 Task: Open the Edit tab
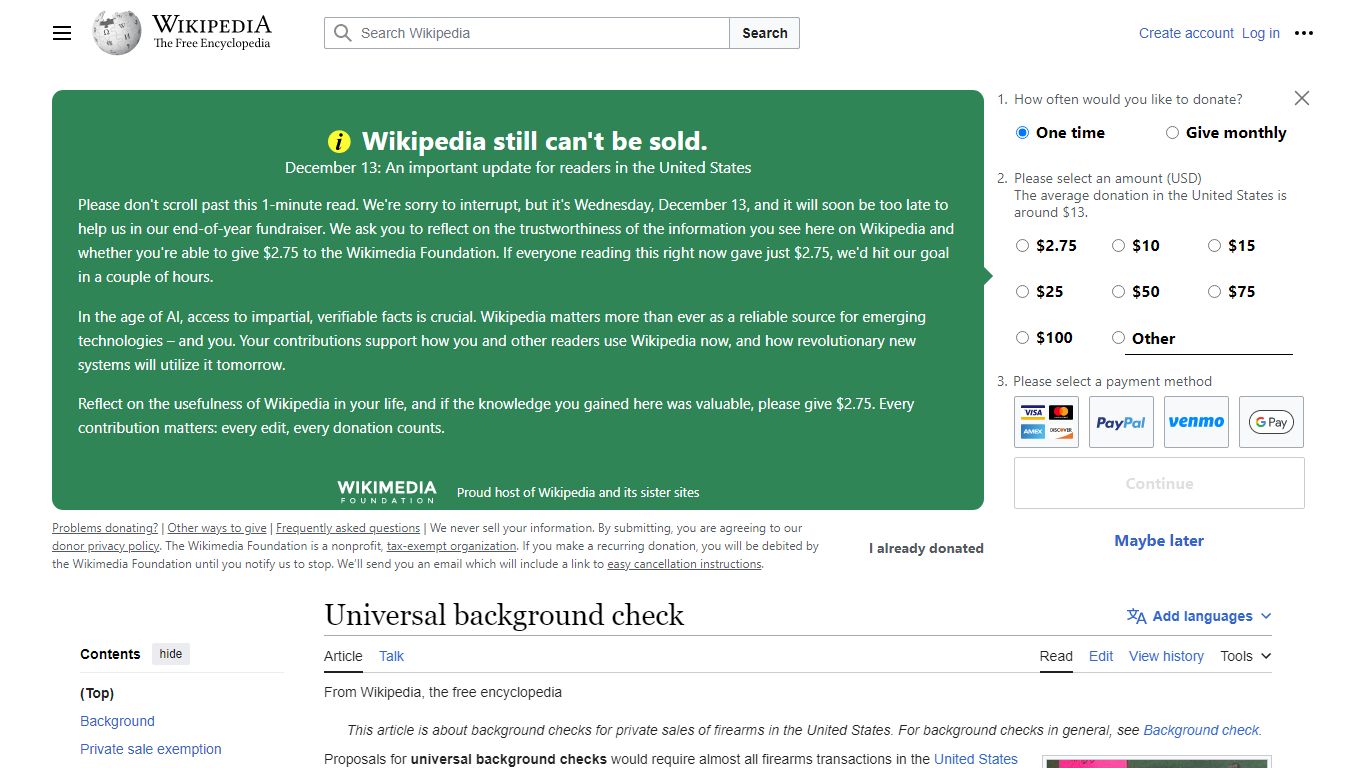1101,656
